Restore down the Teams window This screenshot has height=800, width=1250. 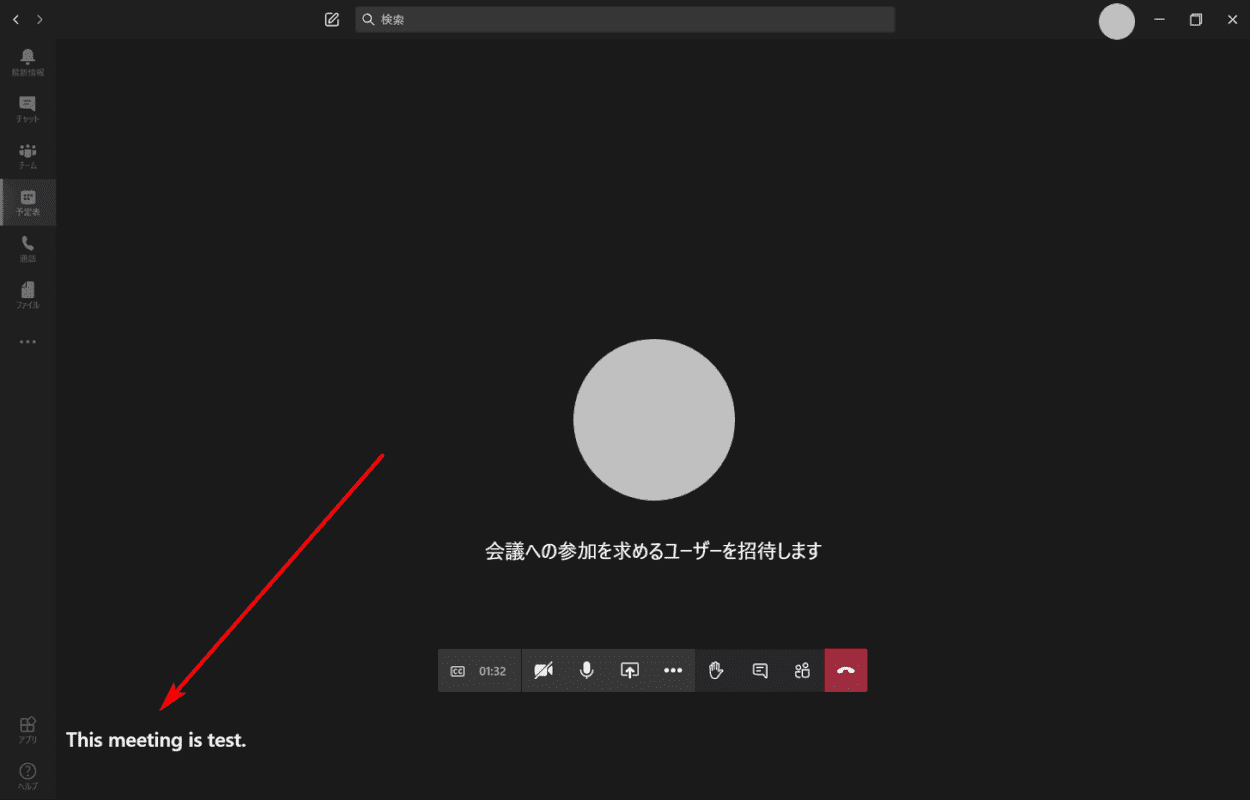coord(1195,19)
